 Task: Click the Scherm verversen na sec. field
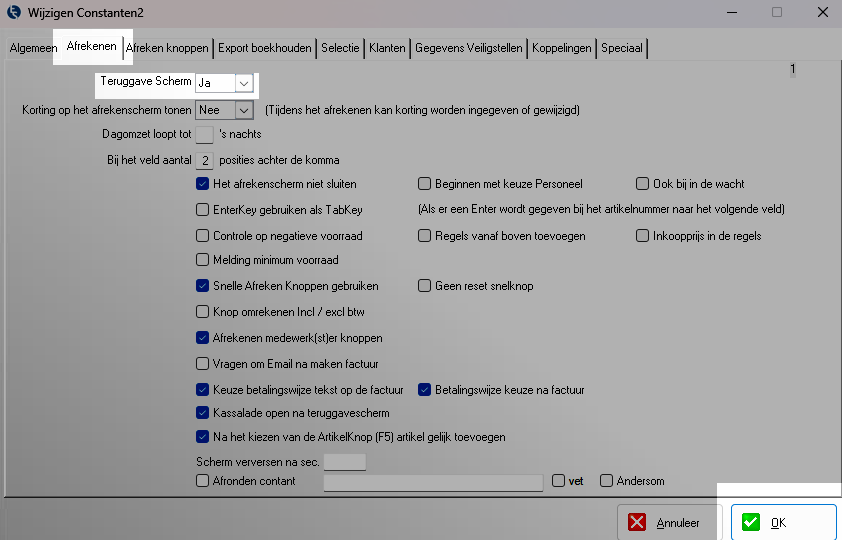345,462
